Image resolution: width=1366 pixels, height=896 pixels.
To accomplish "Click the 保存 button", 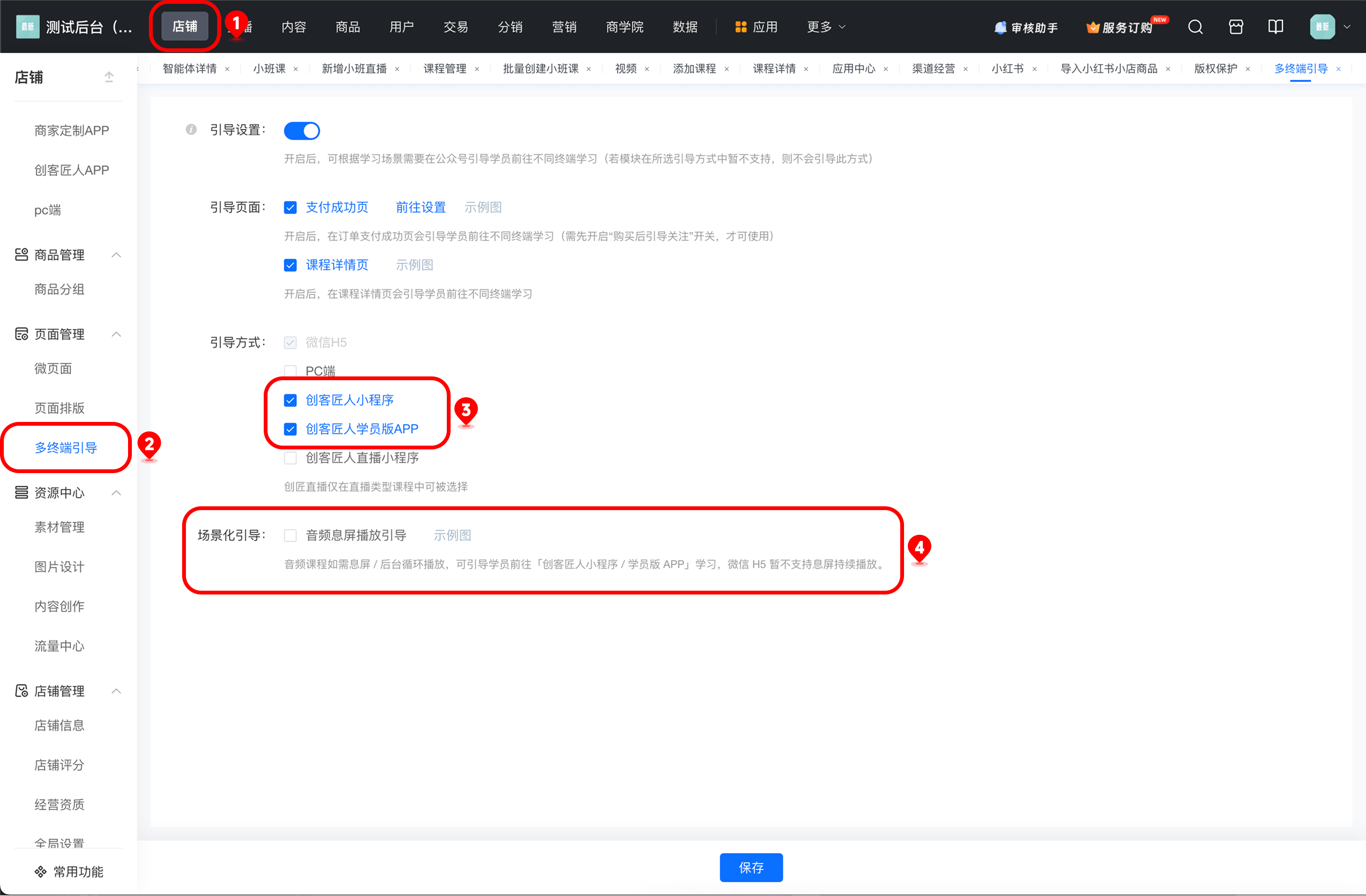I will click(x=751, y=868).
